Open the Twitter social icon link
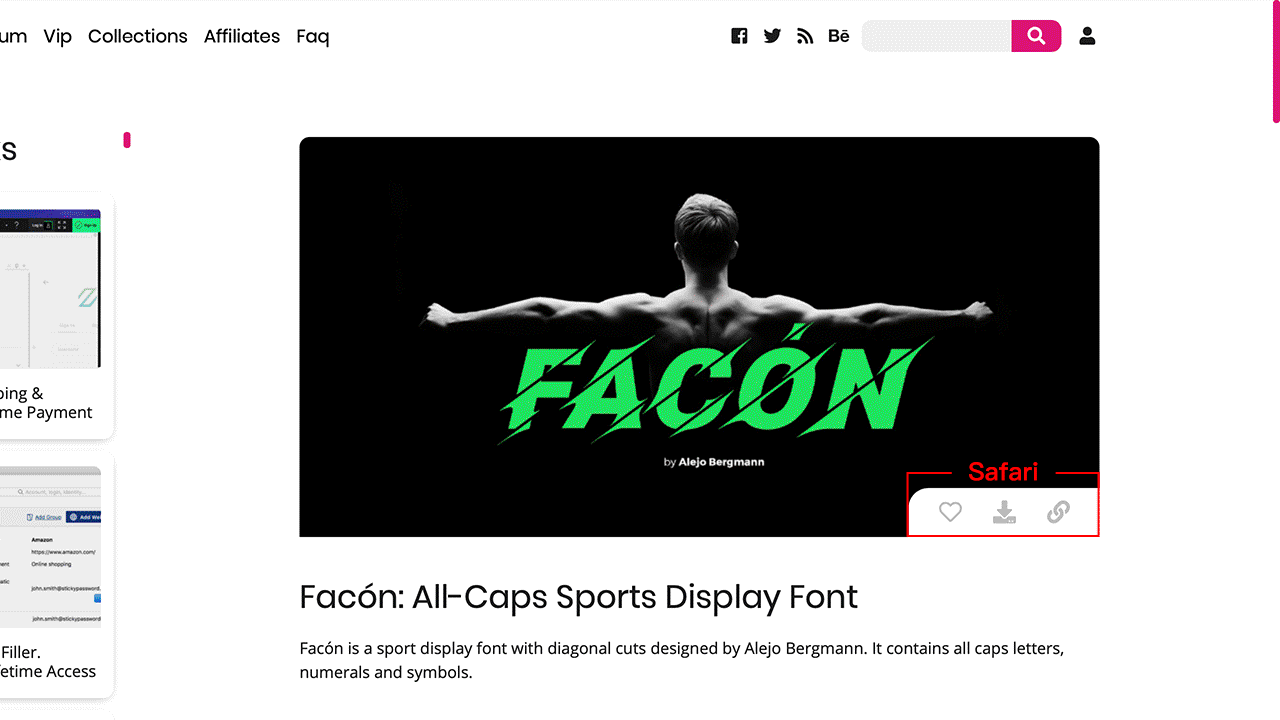 pos(772,36)
